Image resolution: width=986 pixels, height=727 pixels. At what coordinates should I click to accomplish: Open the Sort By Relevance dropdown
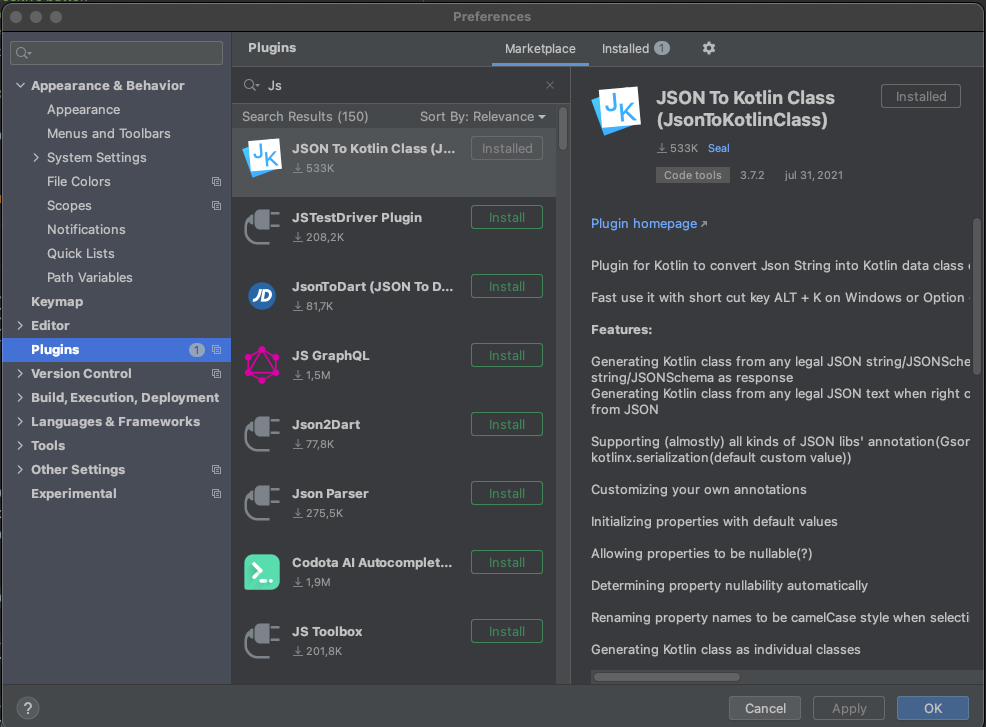(x=483, y=116)
